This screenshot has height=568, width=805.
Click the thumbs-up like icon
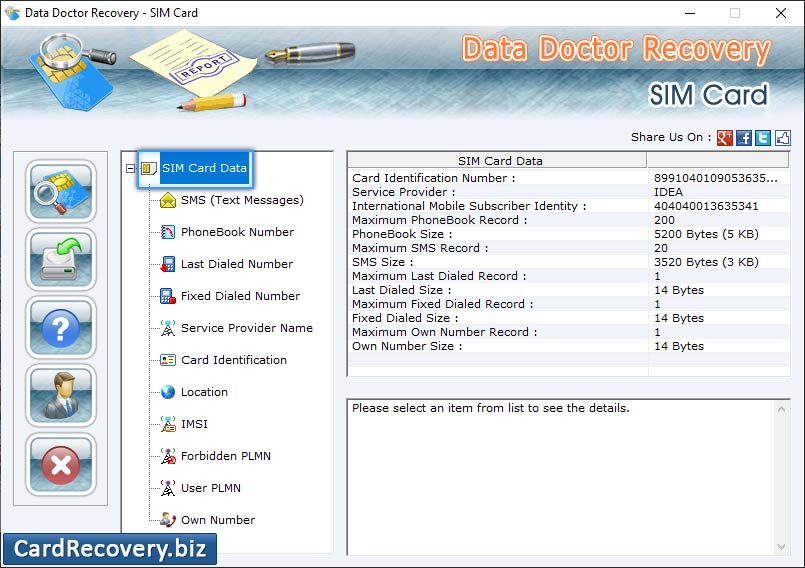coord(782,138)
